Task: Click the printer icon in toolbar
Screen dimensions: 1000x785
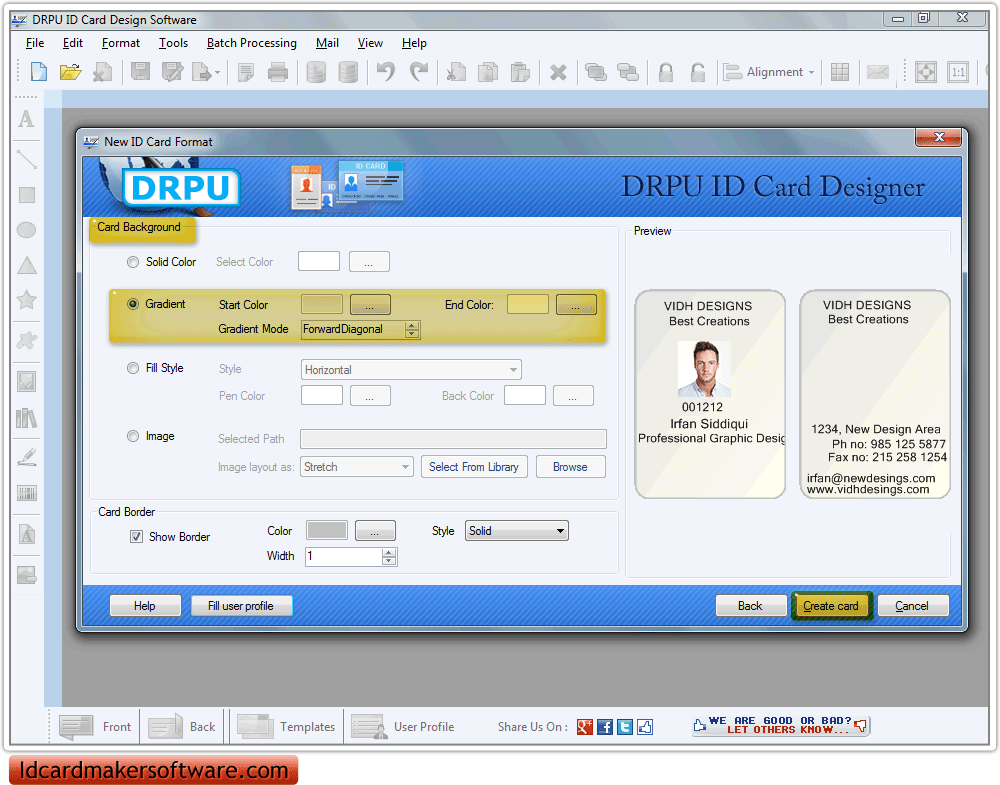Action: coord(278,72)
